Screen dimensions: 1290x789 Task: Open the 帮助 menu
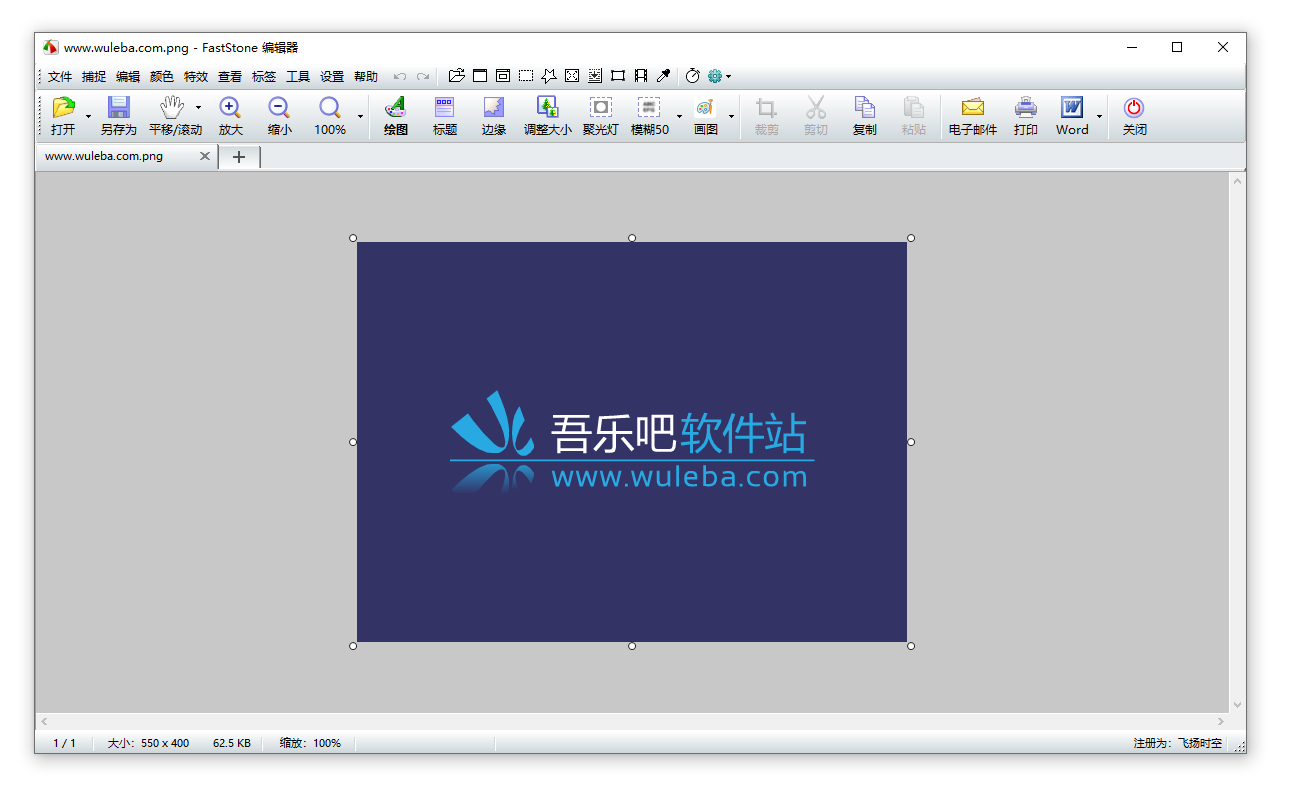366,76
